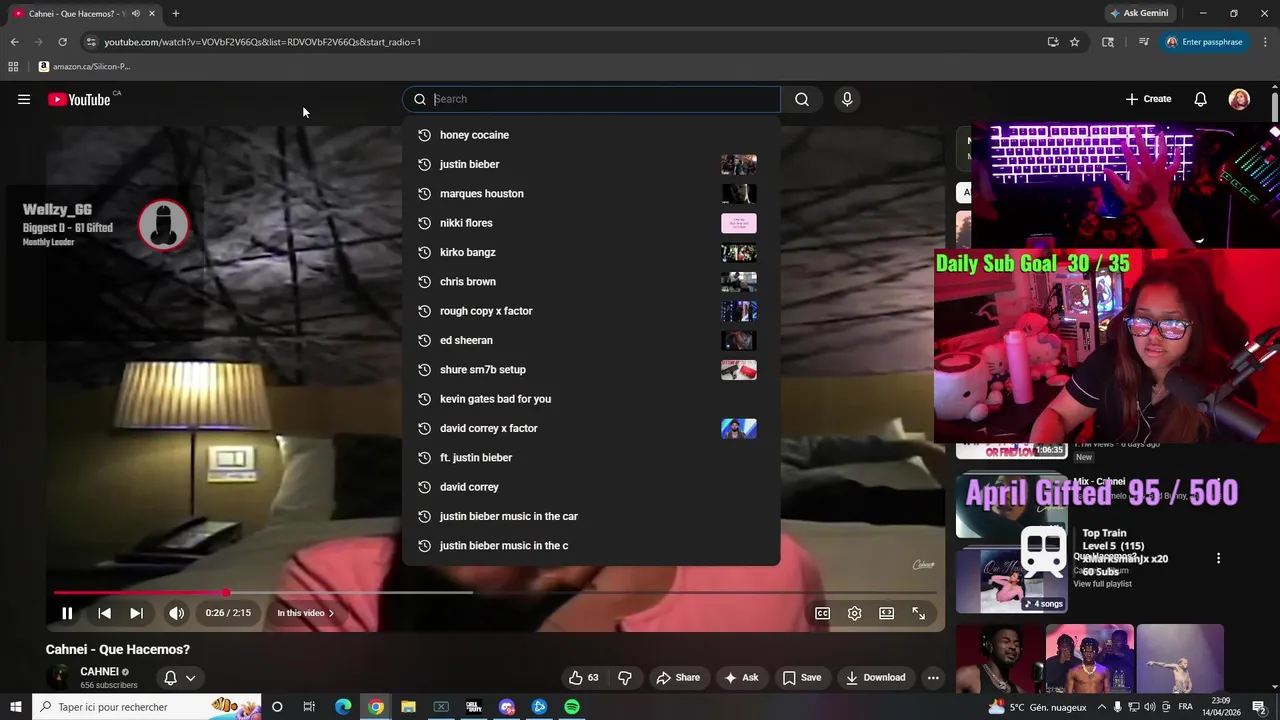Click the search magnifier button
This screenshot has height=720, width=1280.
(802, 99)
